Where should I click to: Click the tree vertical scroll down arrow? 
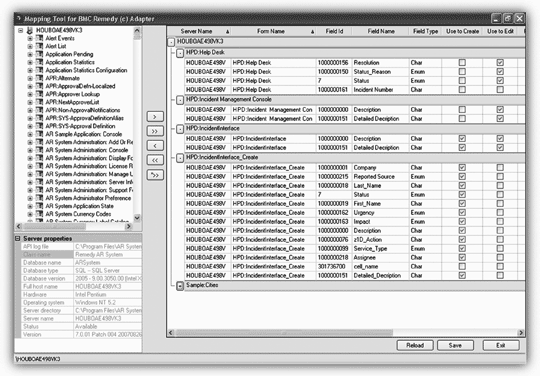click(137, 218)
